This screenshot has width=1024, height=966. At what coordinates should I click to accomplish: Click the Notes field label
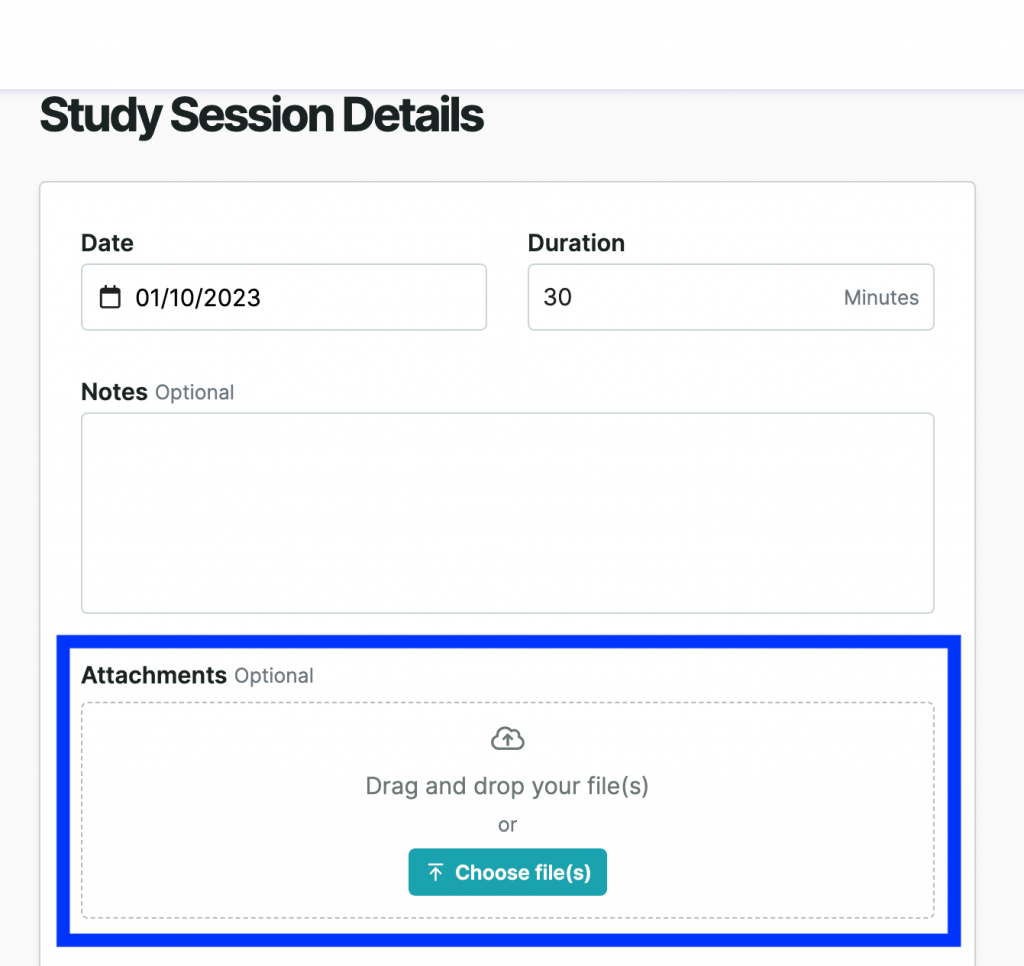114,392
